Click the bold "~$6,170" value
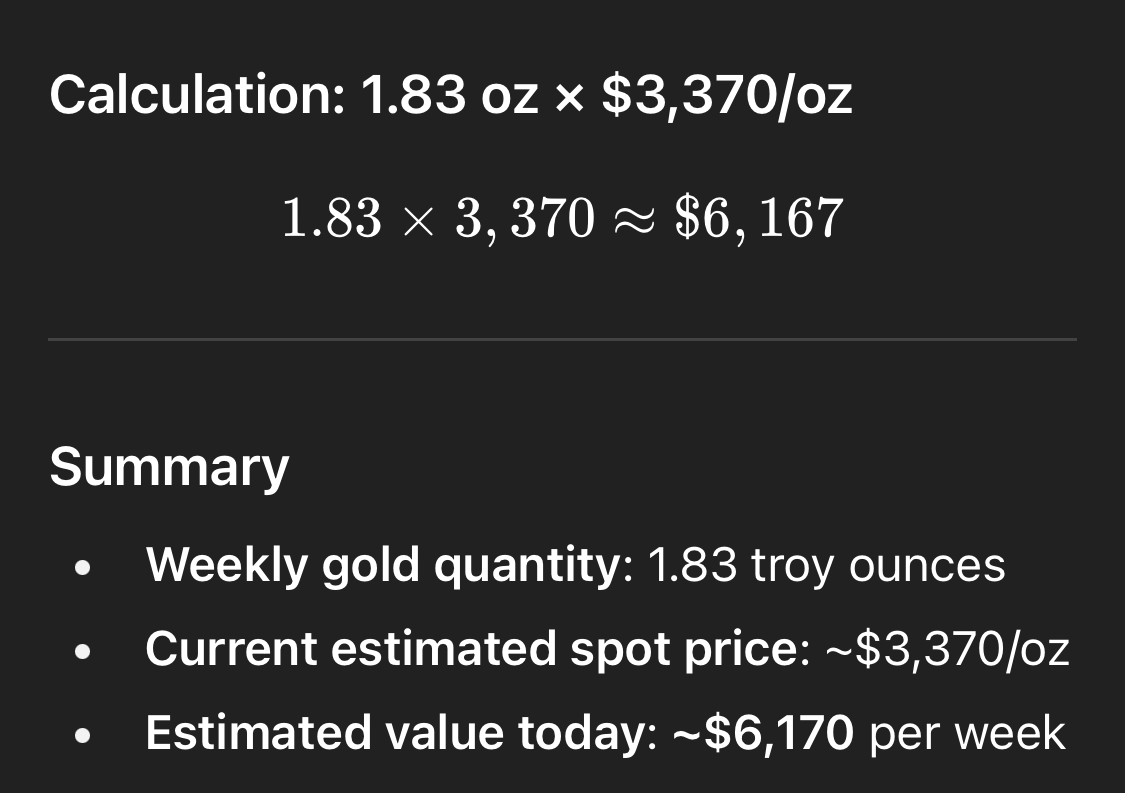Screen dimensions: 1125x793 [x=763, y=734]
